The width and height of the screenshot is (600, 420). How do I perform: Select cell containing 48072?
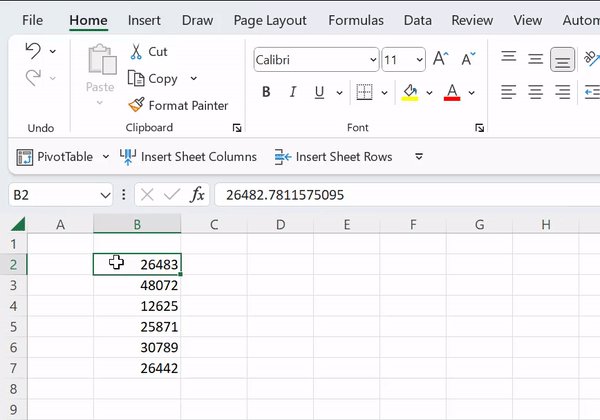[137, 285]
